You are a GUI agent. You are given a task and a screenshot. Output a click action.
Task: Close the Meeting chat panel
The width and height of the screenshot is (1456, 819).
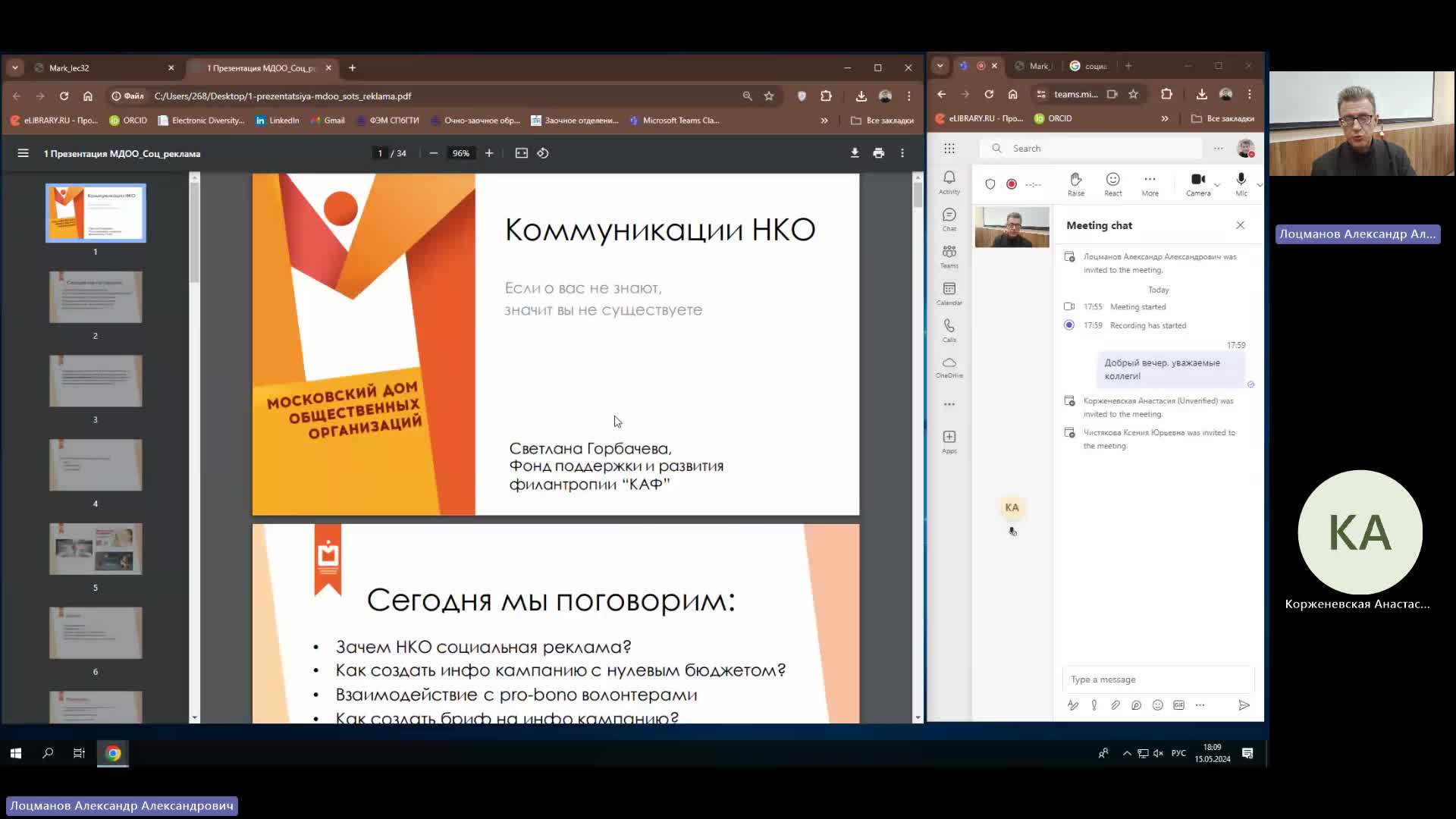tap(1241, 225)
